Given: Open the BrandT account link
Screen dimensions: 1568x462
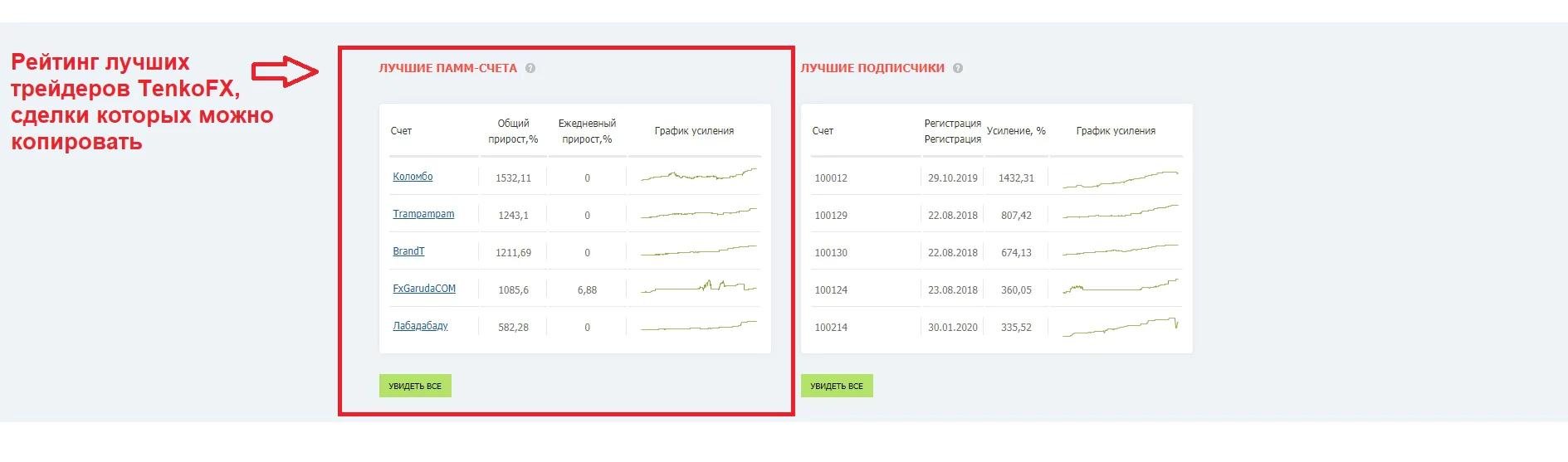Looking at the screenshot, I should point(408,251).
